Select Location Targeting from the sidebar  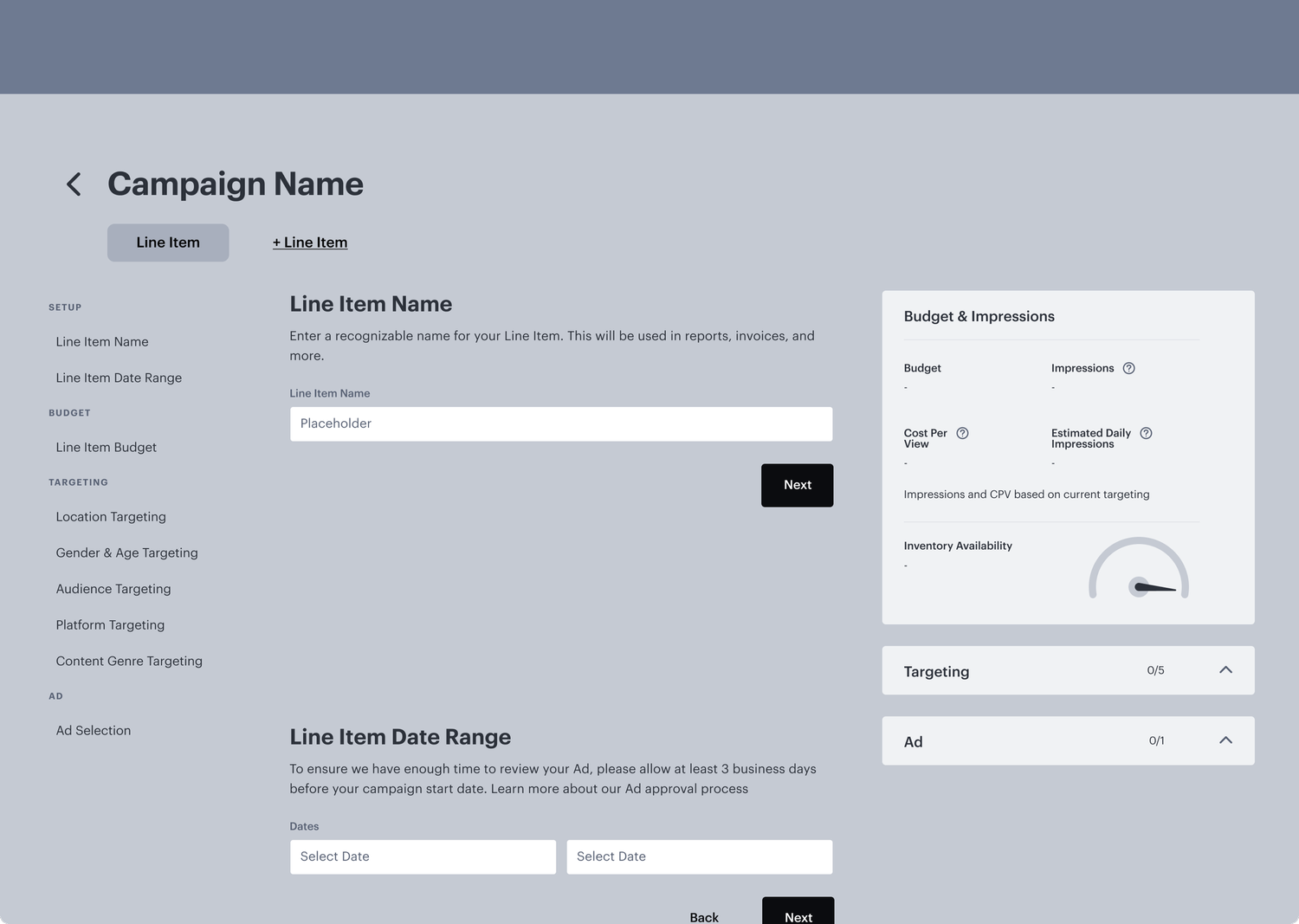(111, 516)
